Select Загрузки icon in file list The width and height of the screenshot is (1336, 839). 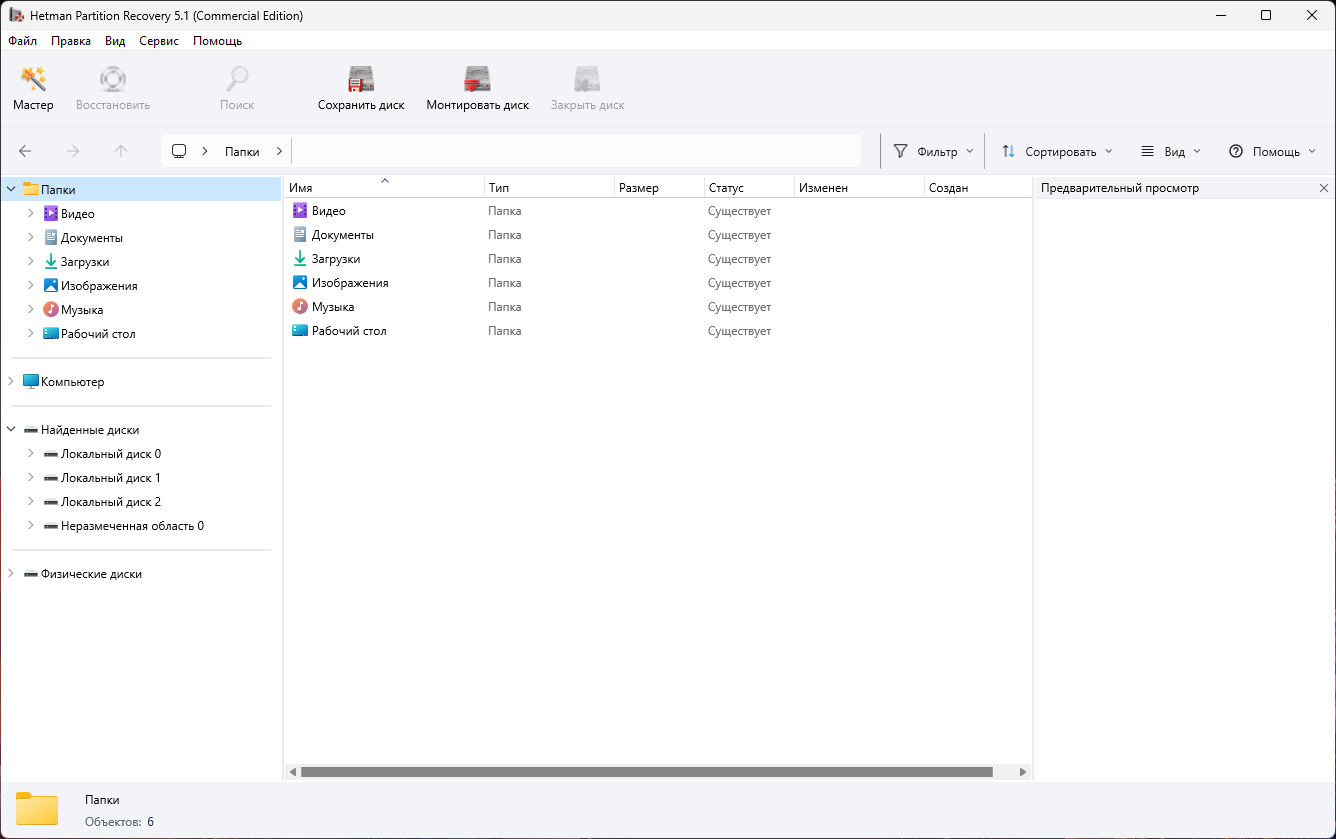click(300, 259)
